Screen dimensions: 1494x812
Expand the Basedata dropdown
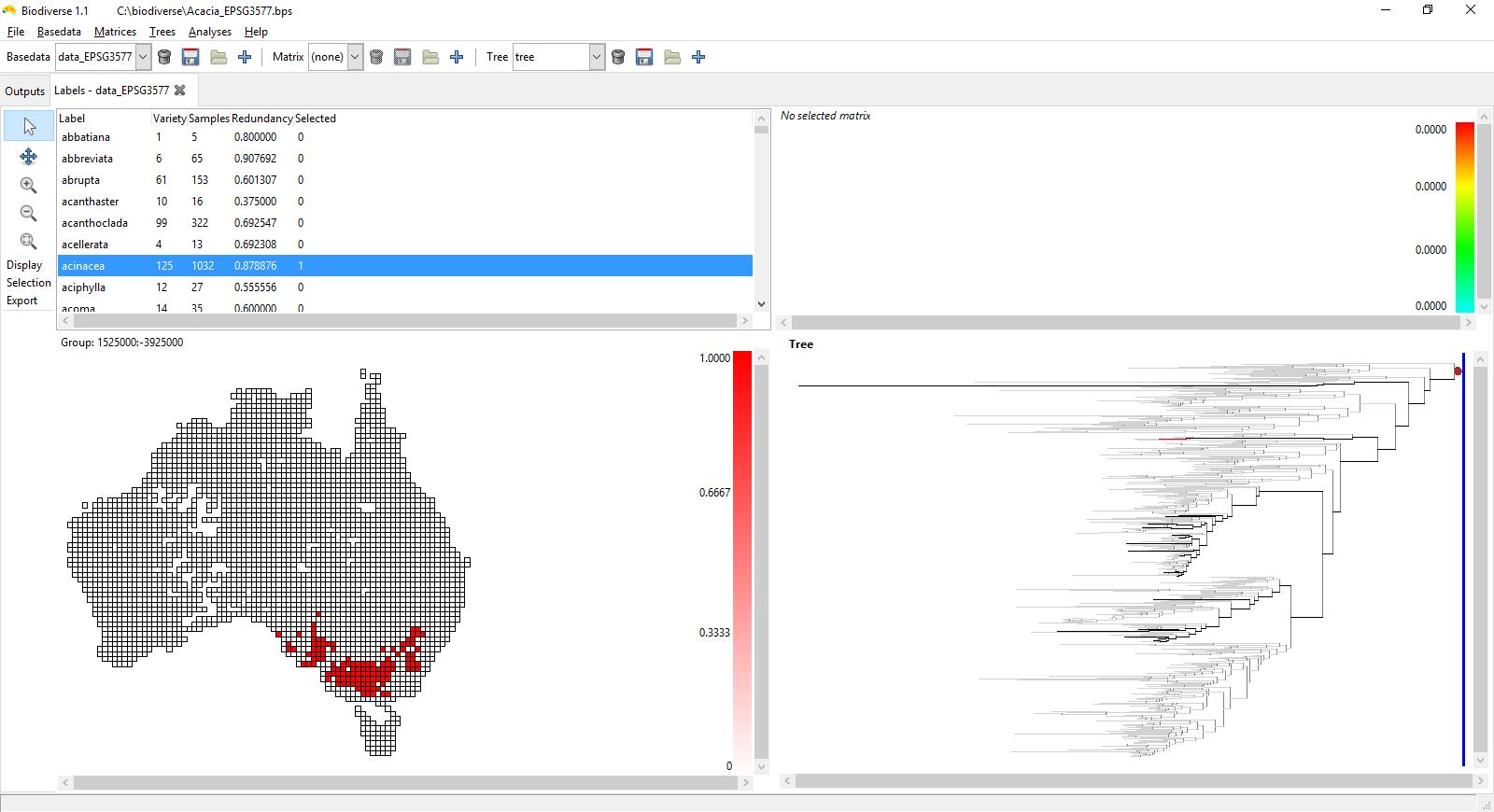click(x=143, y=57)
